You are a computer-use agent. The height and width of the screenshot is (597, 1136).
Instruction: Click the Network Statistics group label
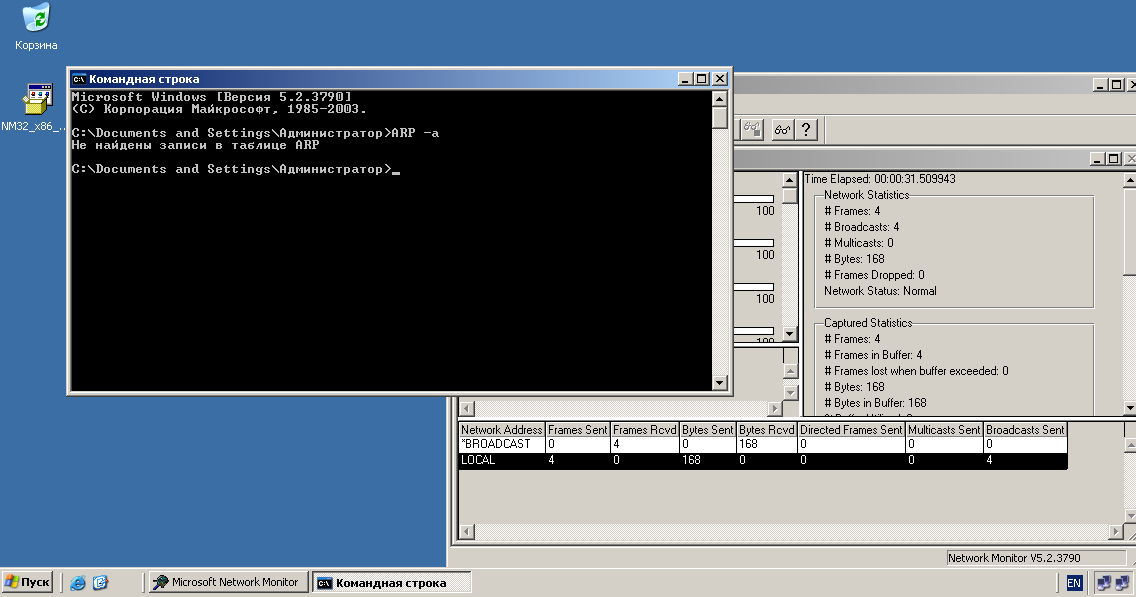coord(866,195)
